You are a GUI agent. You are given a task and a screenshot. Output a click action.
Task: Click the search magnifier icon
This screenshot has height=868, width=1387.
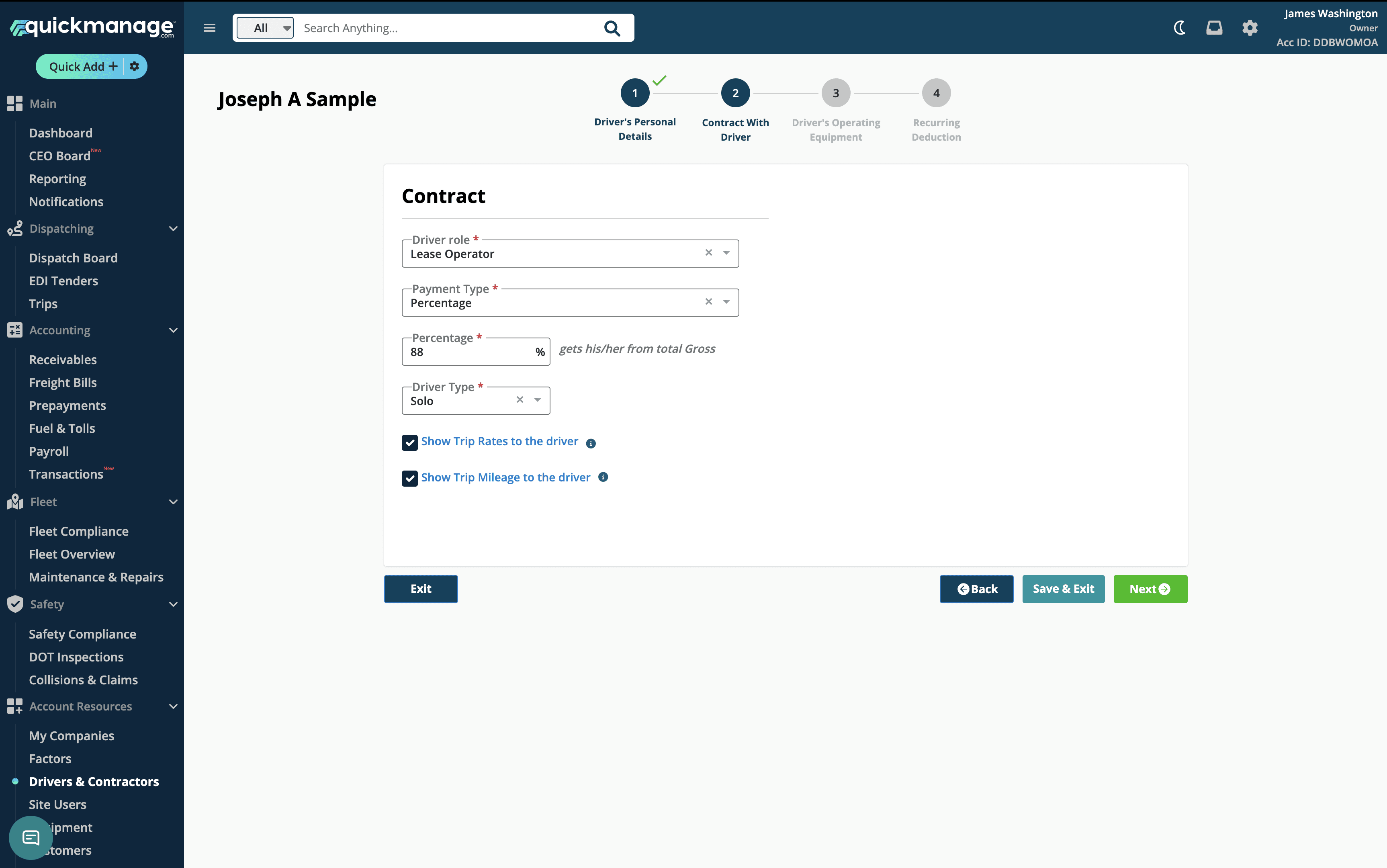coord(612,28)
